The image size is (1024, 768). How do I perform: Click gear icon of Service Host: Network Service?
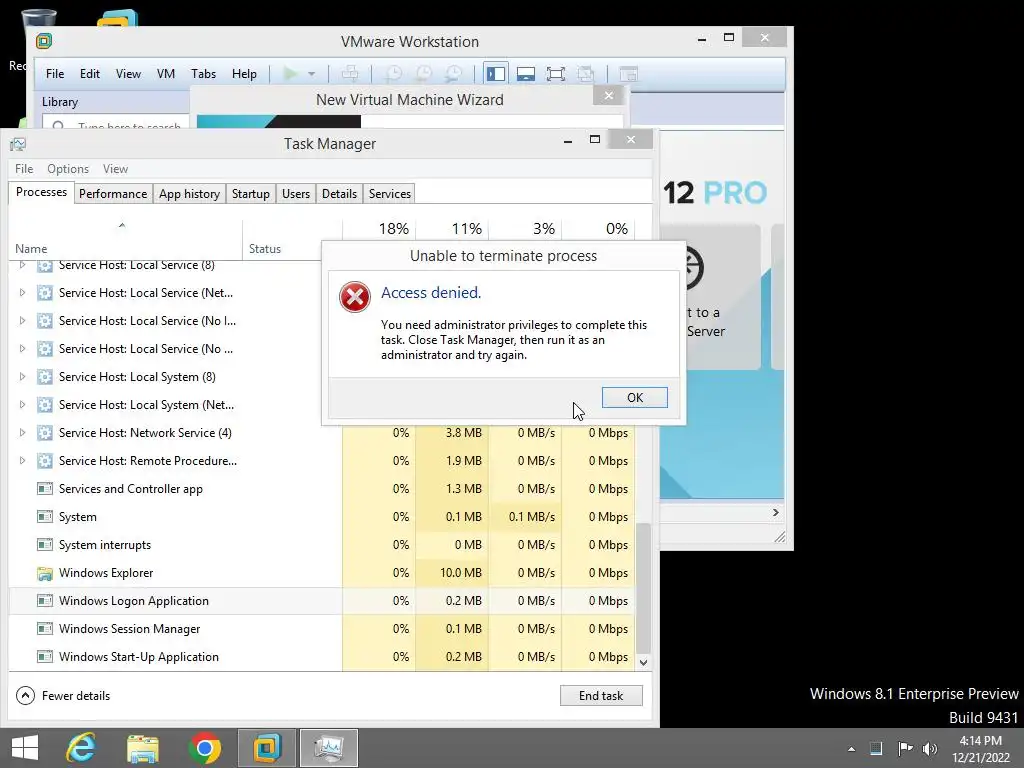44,432
